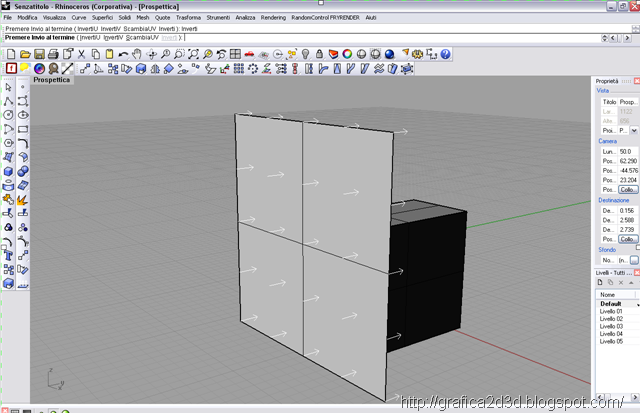Select the Prospettica viewport title tab
The width and height of the screenshot is (640, 413).
[53, 80]
